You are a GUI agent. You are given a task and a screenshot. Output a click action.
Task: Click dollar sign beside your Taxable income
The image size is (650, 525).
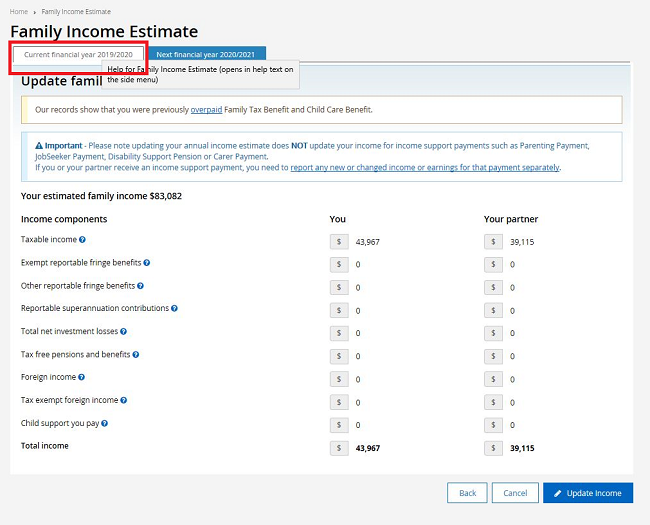(x=339, y=242)
